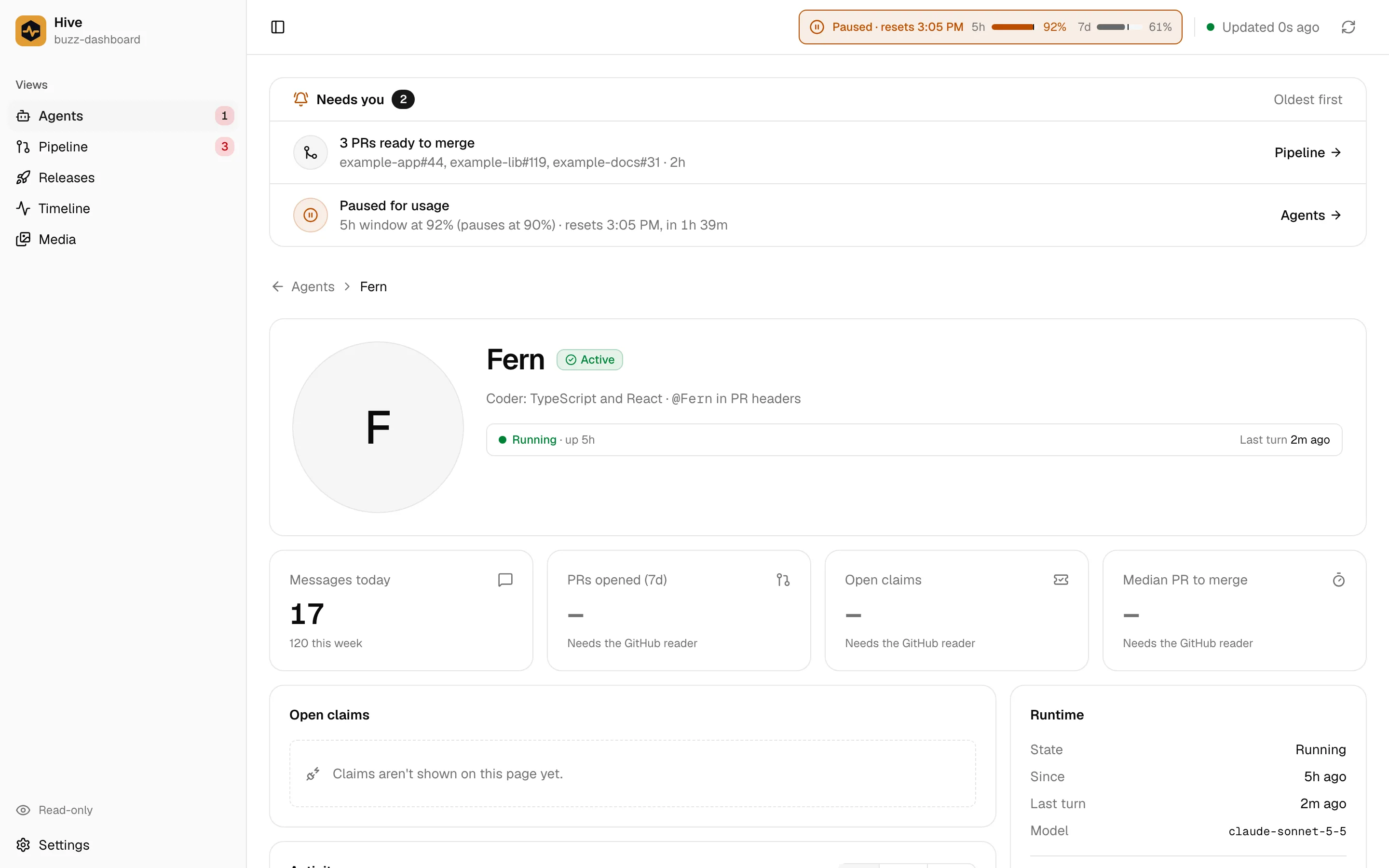Open the Media view in sidebar
The width and height of the screenshot is (1389, 868).
point(123,239)
